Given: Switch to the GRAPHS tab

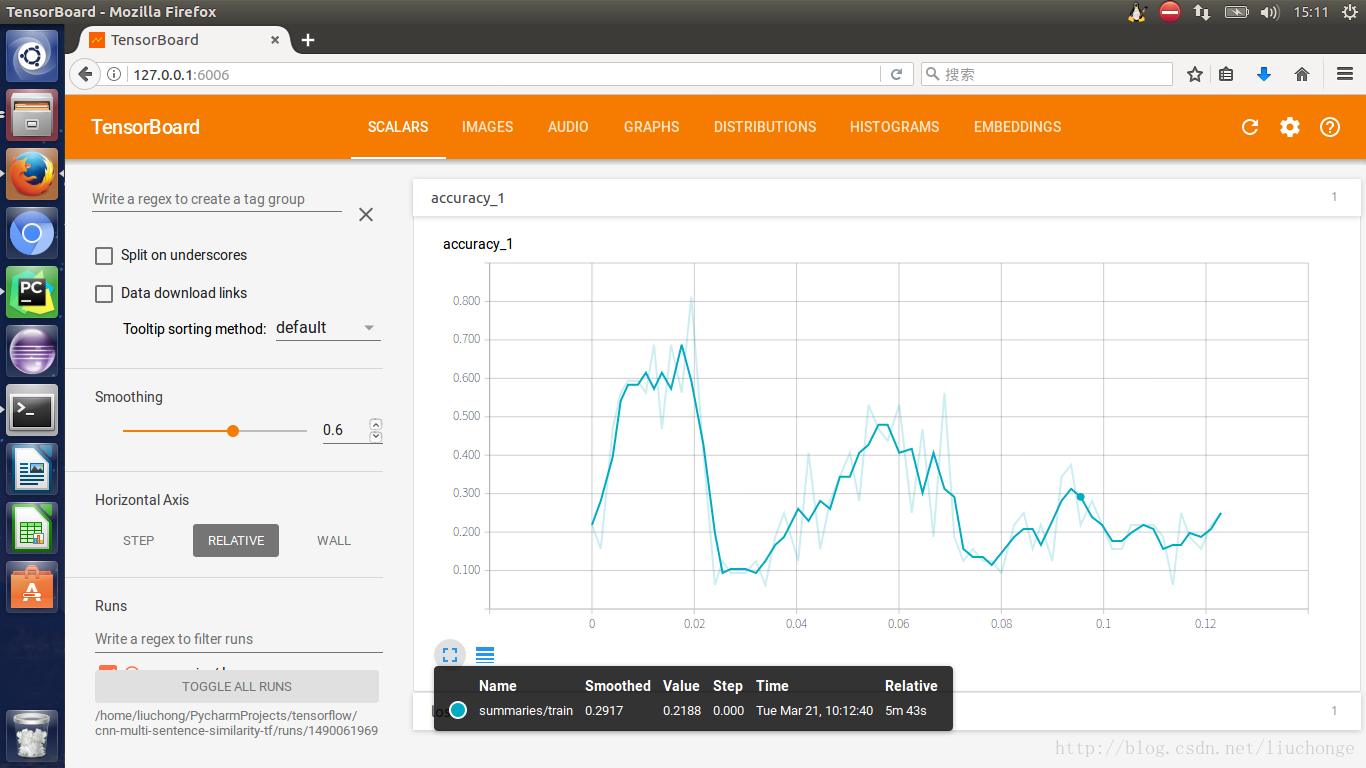Looking at the screenshot, I should 651,127.
